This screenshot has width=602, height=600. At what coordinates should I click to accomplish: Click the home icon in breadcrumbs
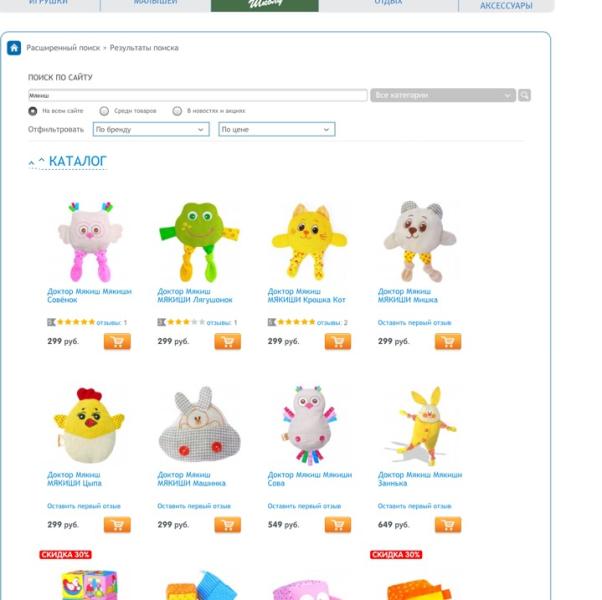tap(14, 48)
